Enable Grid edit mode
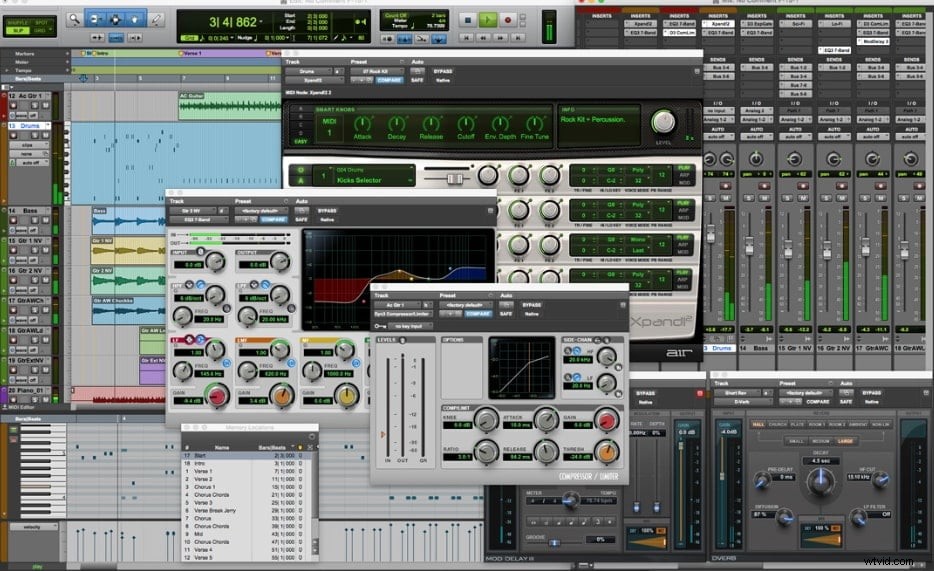 pyautogui.click(x=41, y=30)
